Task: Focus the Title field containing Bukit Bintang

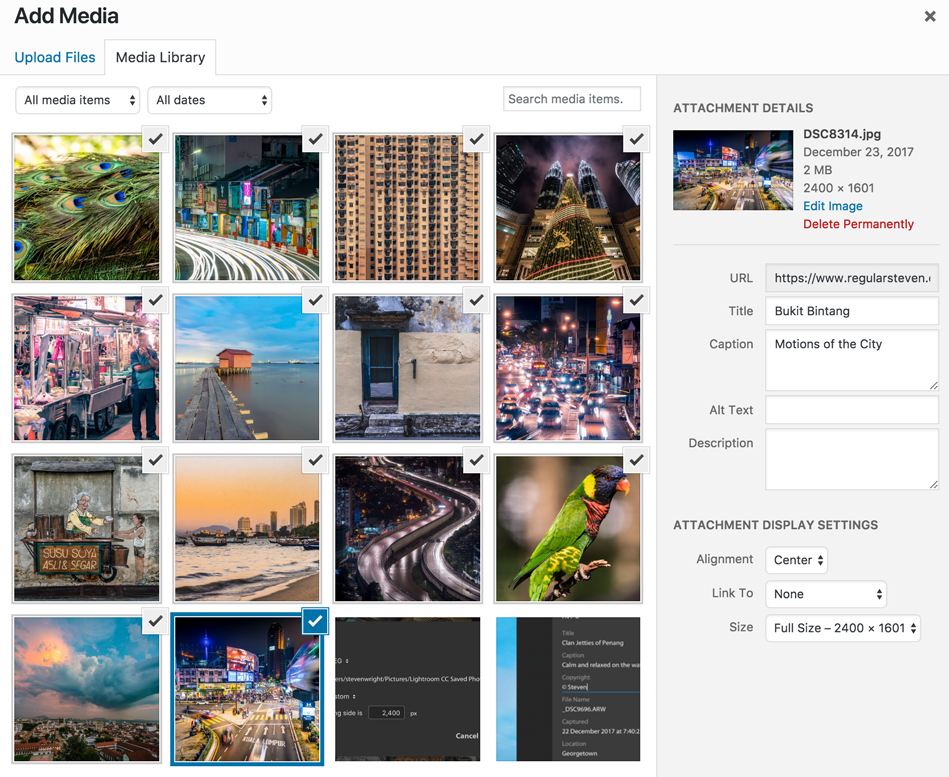Action: point(851,311)
